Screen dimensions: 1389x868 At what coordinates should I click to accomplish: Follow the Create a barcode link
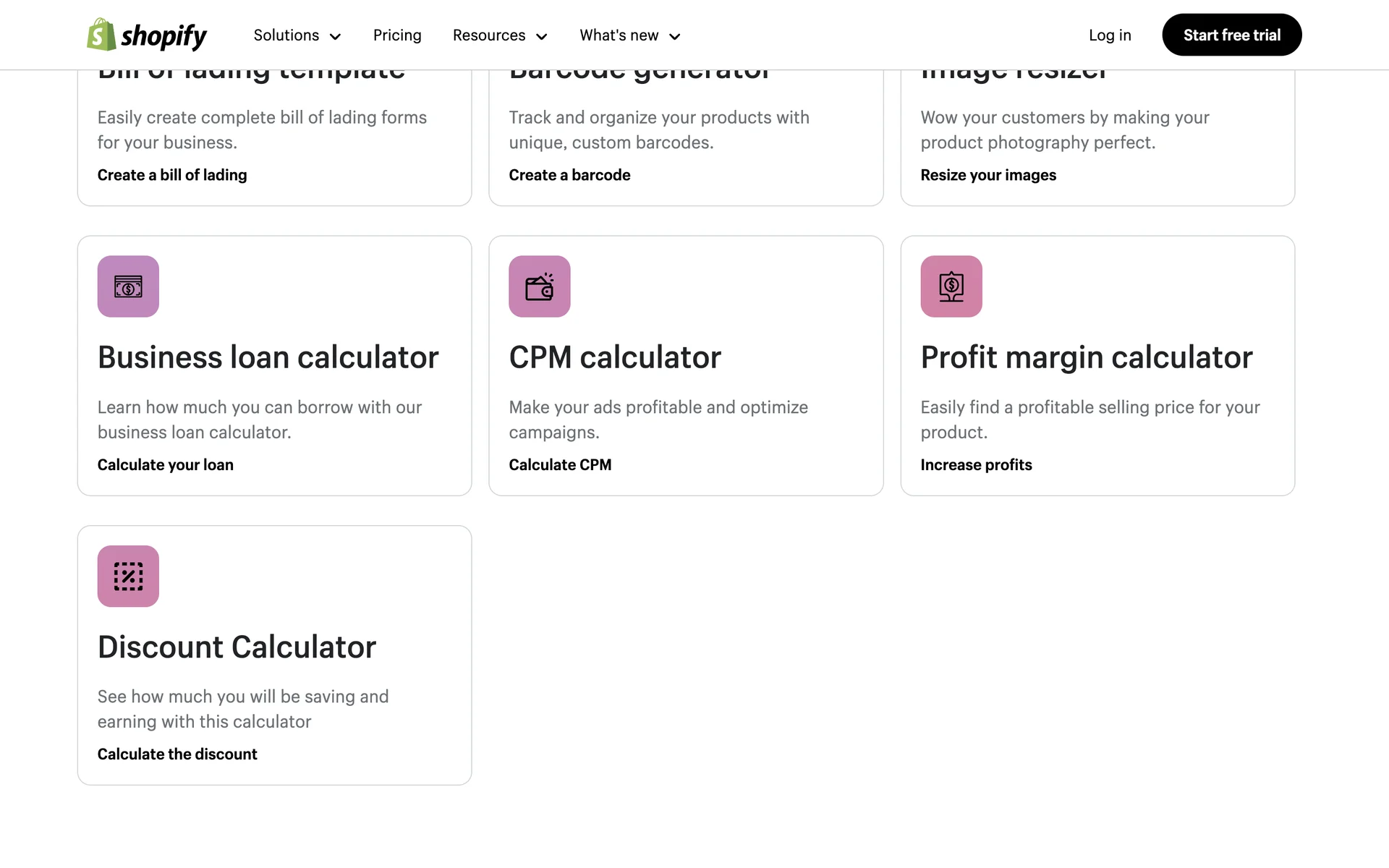coord(569,175)
